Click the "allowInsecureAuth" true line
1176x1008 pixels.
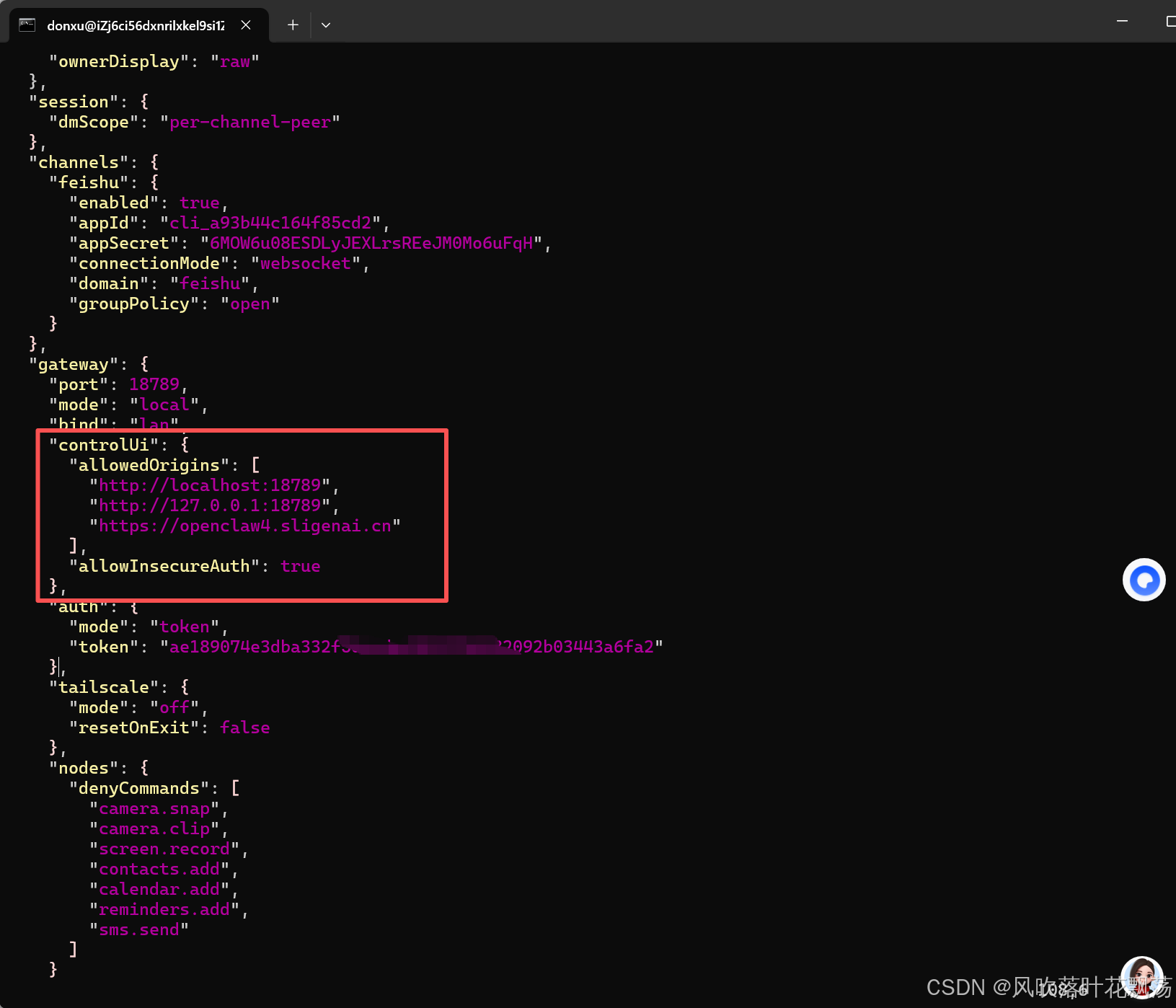[x=195, y=567]
